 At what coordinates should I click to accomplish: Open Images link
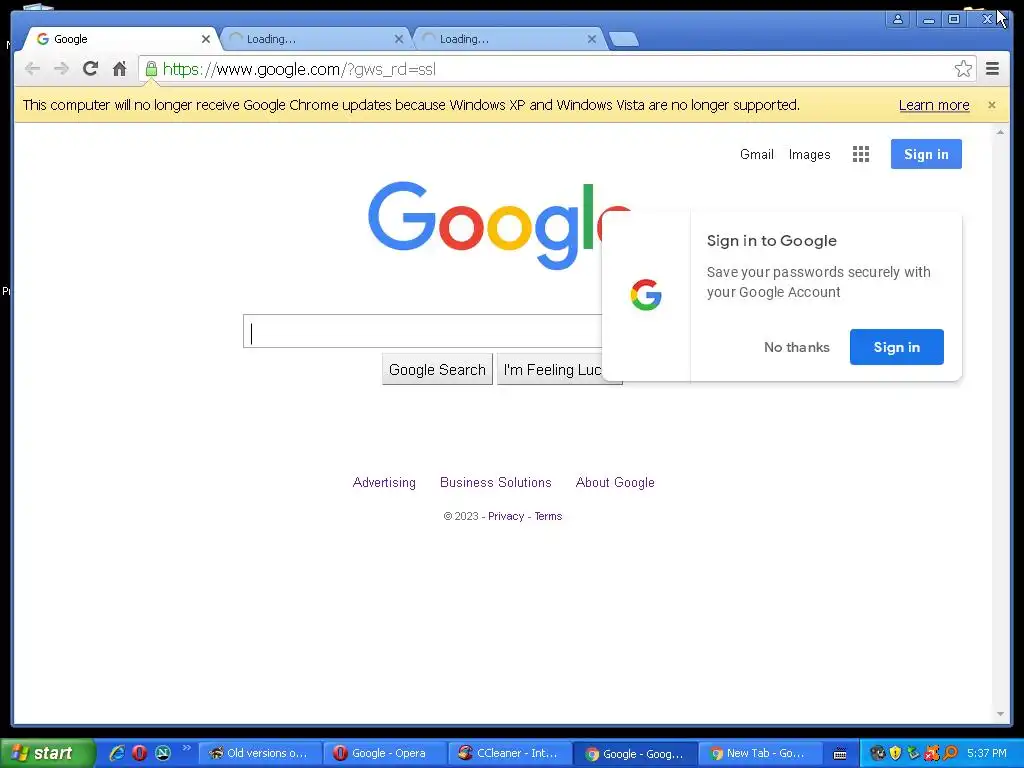click(809, 154)
